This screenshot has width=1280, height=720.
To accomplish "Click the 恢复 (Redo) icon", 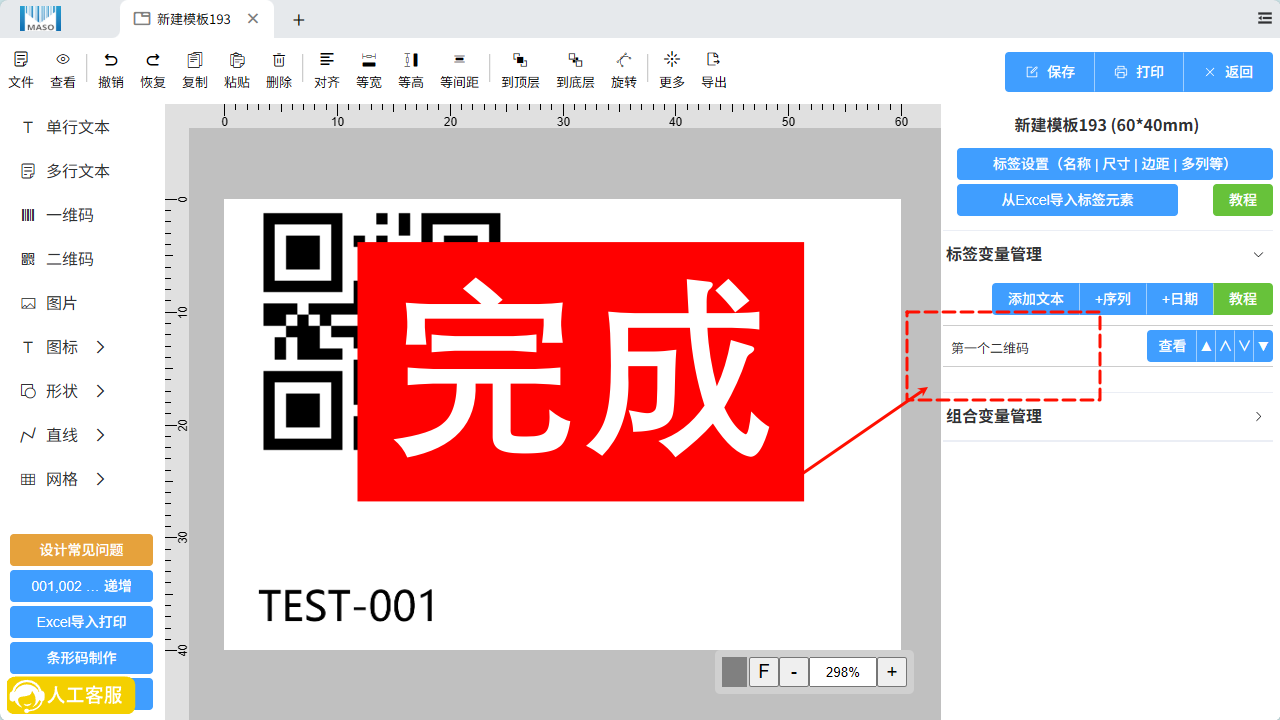I will pos(153,70).
